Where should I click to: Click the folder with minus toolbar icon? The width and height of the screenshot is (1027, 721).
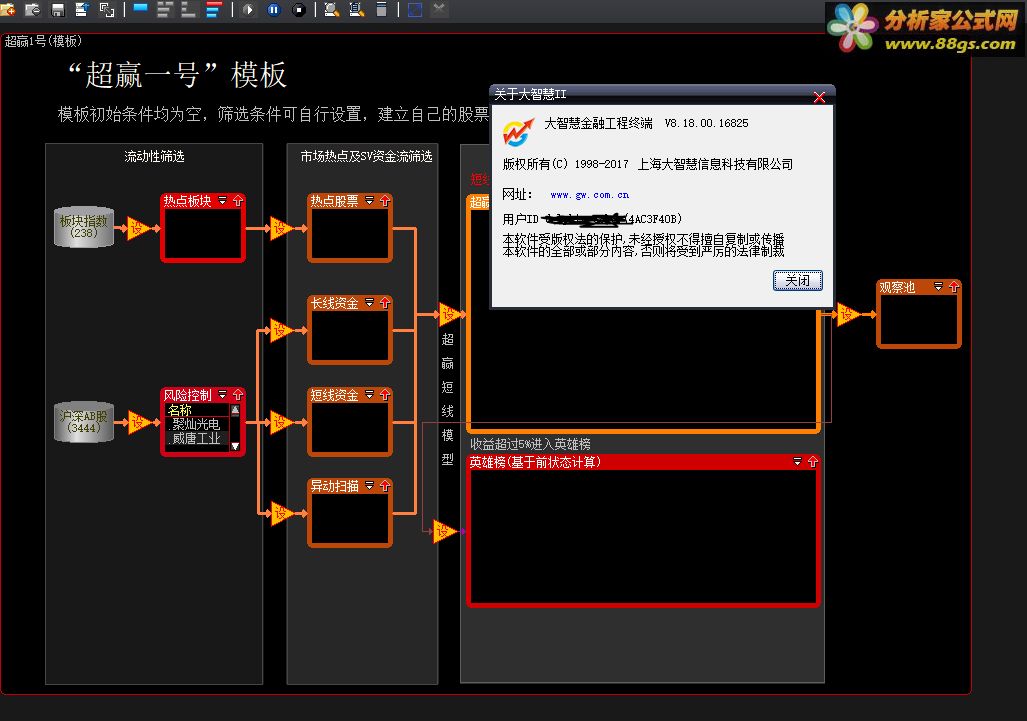pyautogui.click(x=33, y=9)
